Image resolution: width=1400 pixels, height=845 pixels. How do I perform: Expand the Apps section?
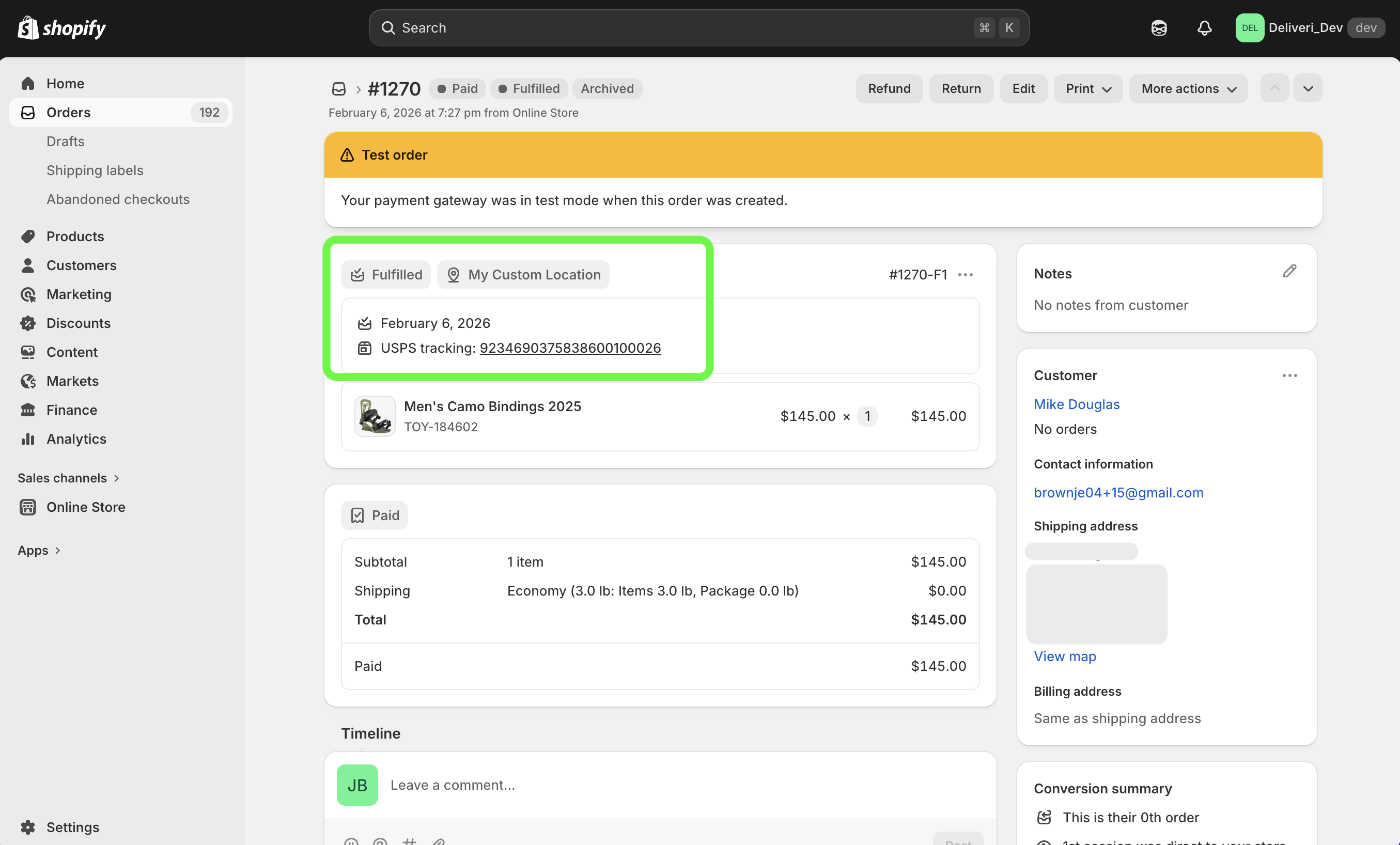(x=39, y=550)
